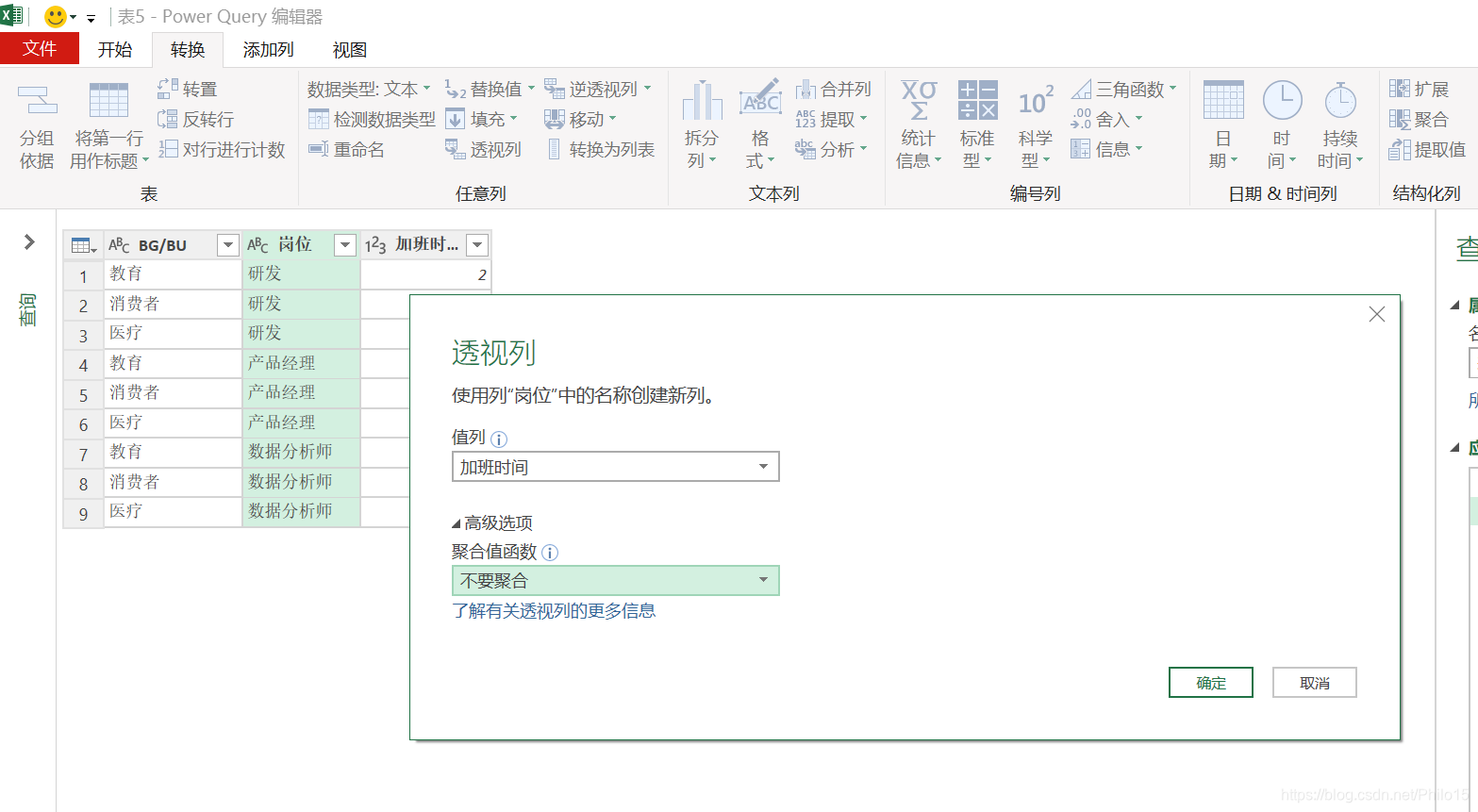Switch to the 视图 ribbon tab
This screenshot has width=1478, height=812.
(349, 49)
